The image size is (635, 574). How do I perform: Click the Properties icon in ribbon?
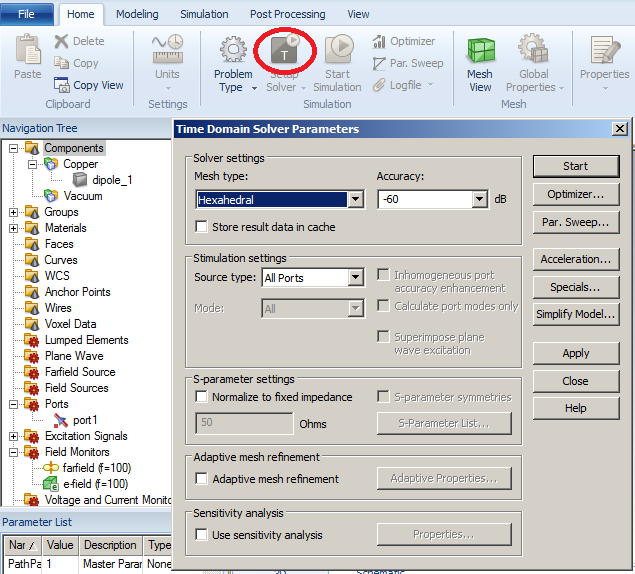(x=604, y=51)
